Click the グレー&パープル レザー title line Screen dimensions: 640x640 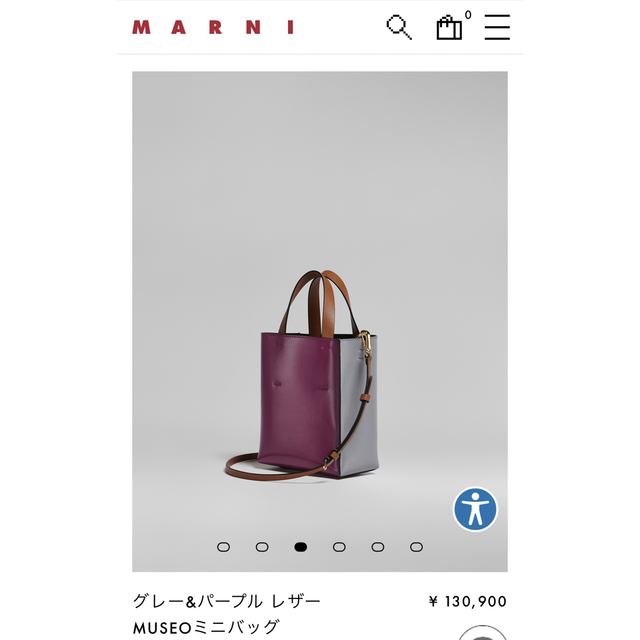(227, 601)
